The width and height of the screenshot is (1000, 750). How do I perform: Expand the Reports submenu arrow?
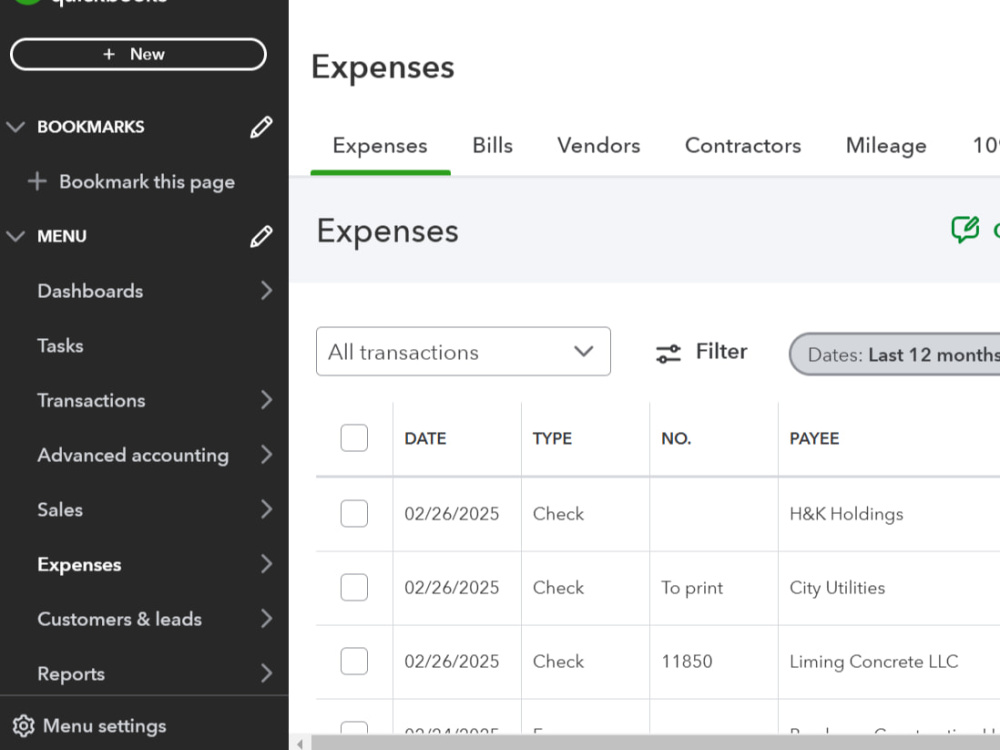266,673
